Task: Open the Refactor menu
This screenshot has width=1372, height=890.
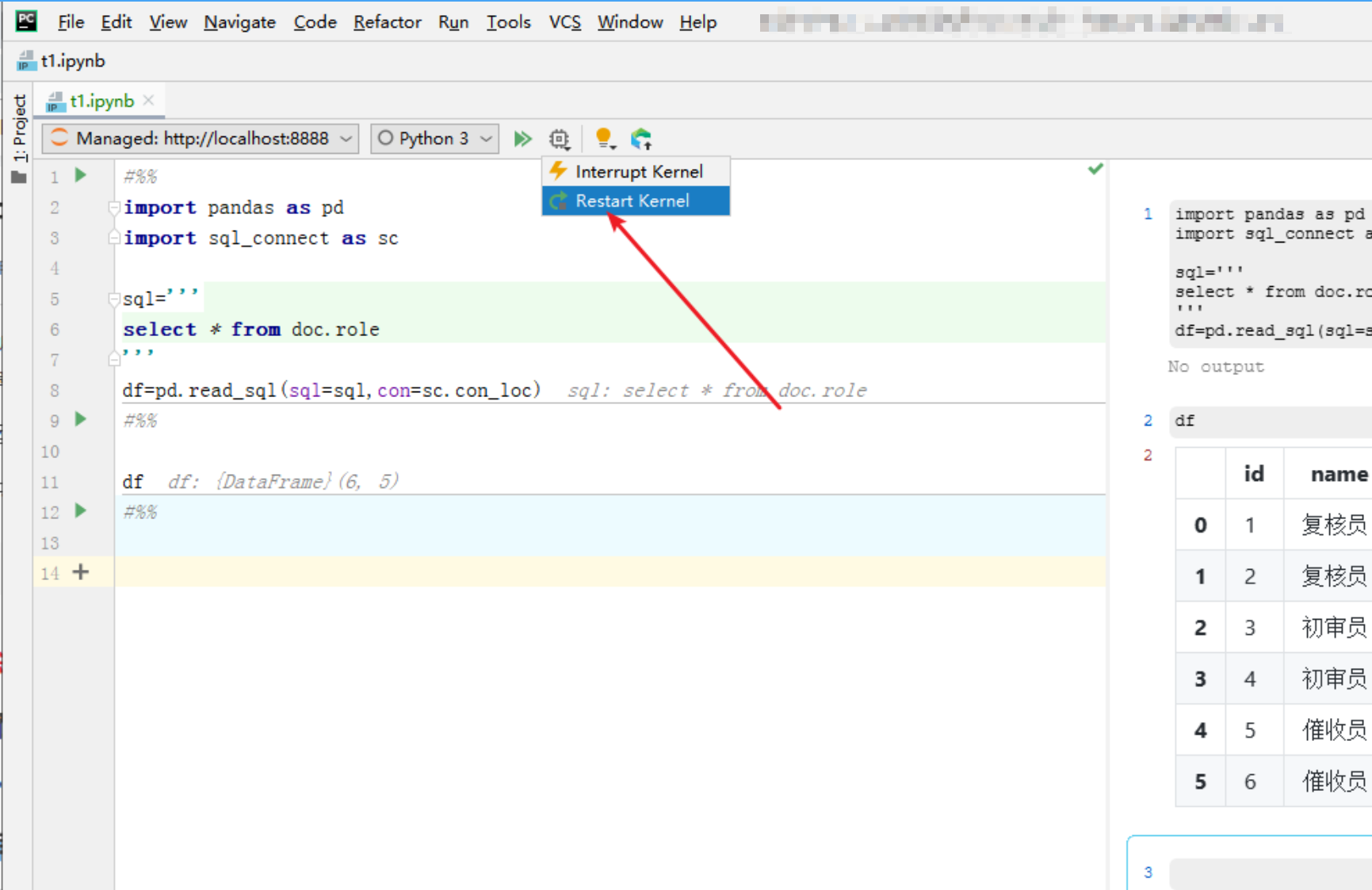Action: click(388, 22)
